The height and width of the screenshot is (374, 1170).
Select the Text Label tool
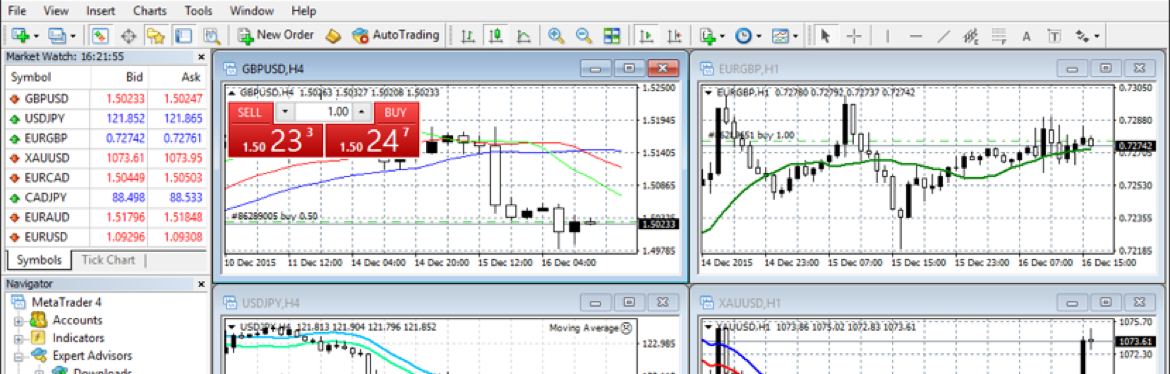click(1054, 35)
